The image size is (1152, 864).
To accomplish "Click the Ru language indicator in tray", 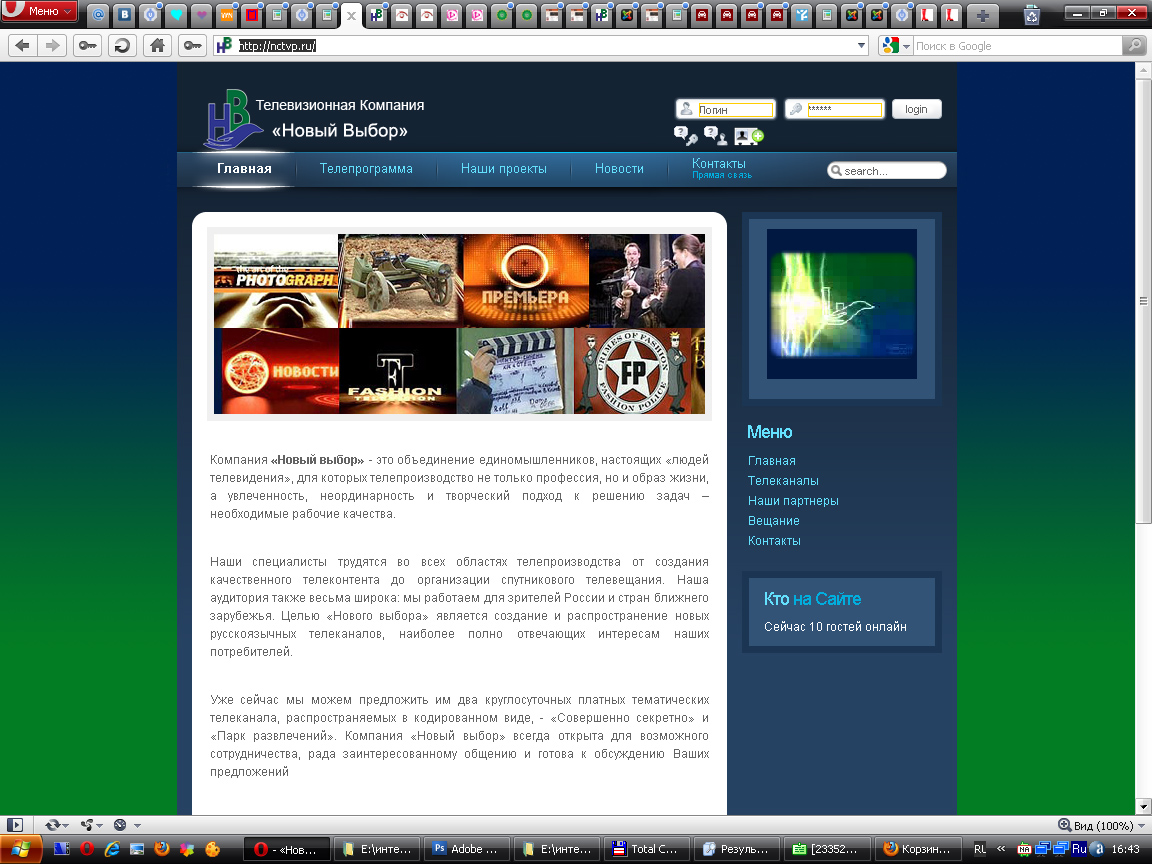I will click(x=1079, y=849).
